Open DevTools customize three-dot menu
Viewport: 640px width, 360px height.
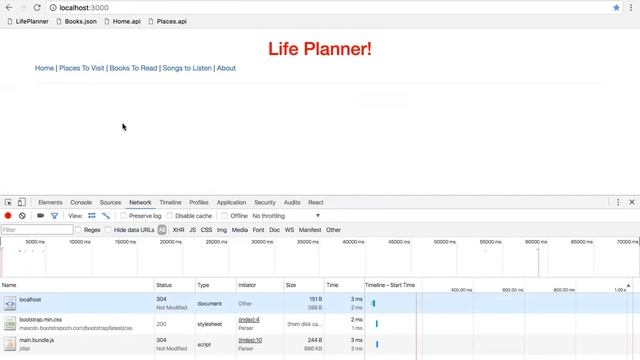(618, 202)
